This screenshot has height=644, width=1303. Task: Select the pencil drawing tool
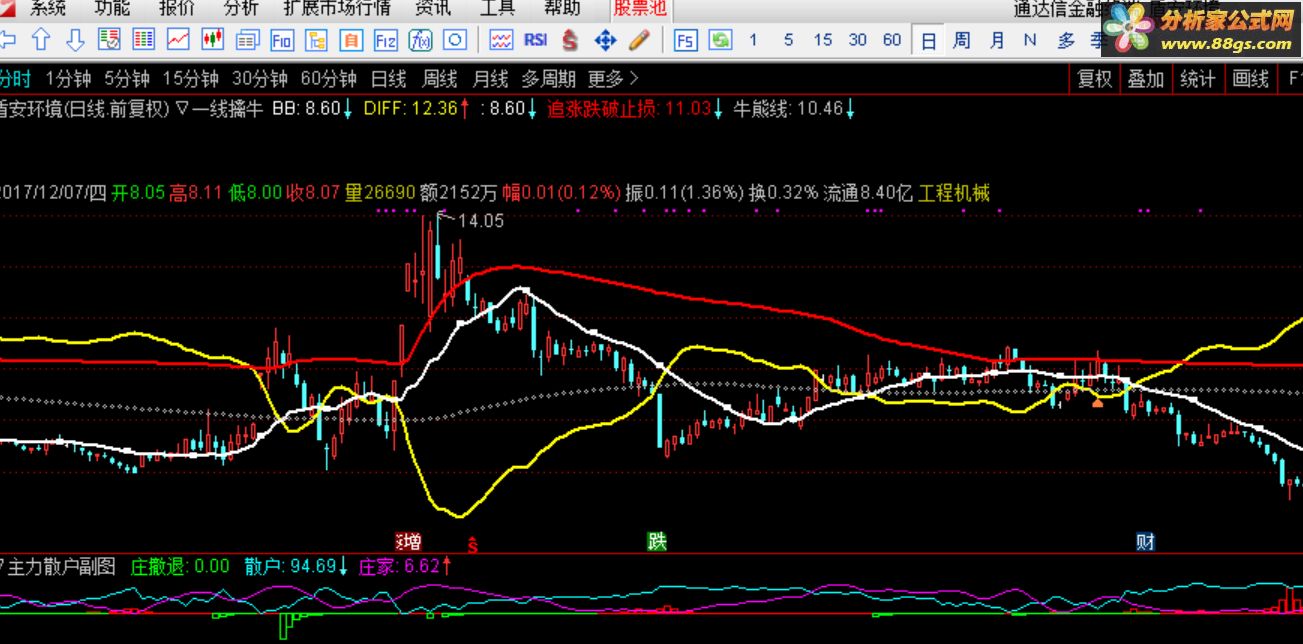click(639, 40)
